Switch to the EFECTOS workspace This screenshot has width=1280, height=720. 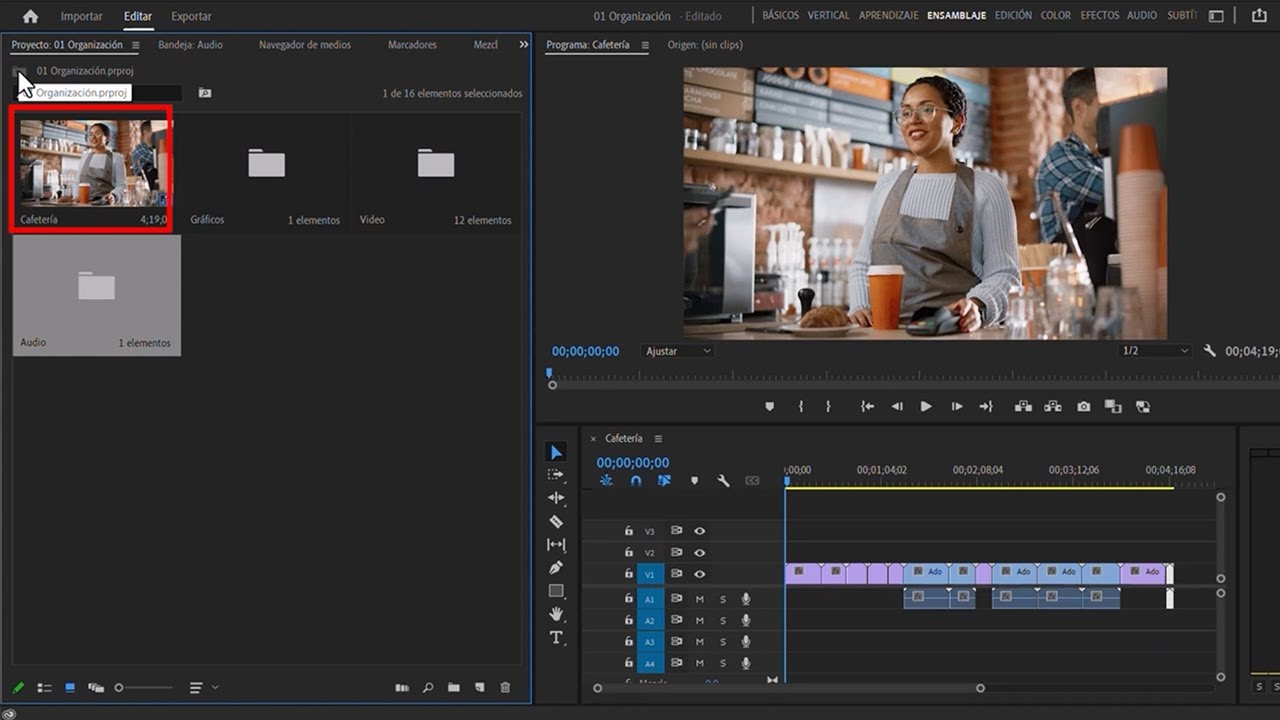pos(1099,16)
